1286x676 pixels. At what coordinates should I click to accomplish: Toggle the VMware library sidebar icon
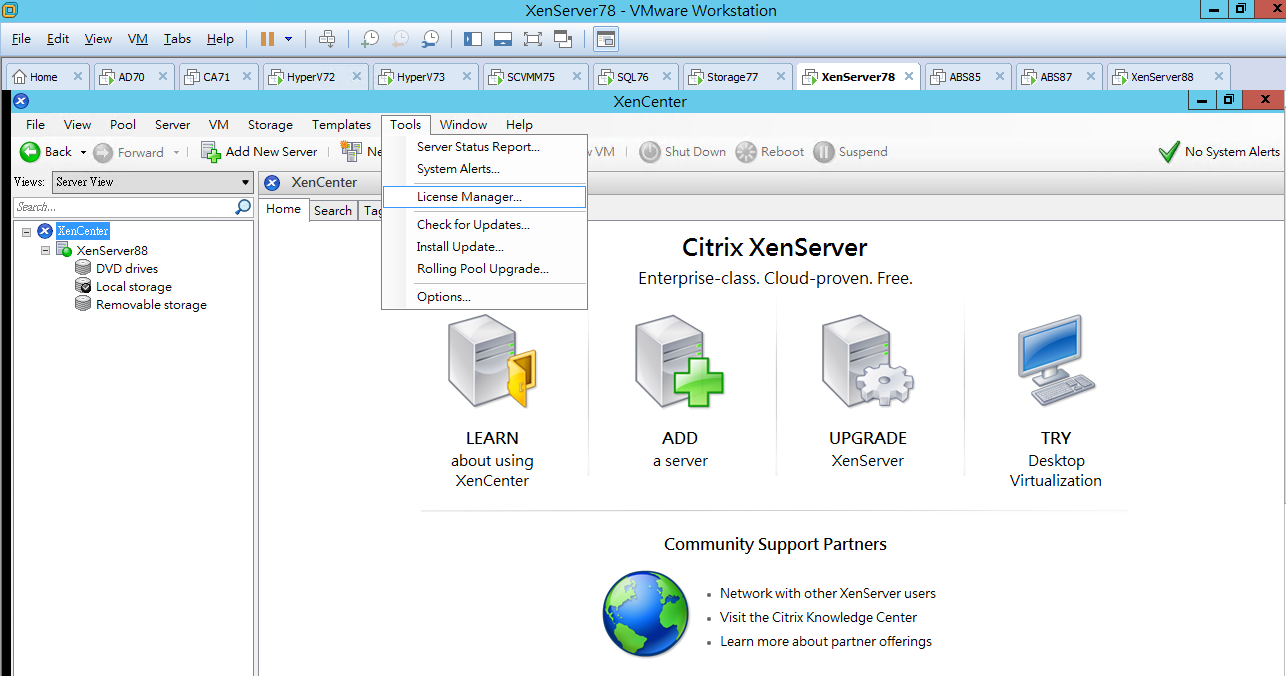tap(473, 39)
